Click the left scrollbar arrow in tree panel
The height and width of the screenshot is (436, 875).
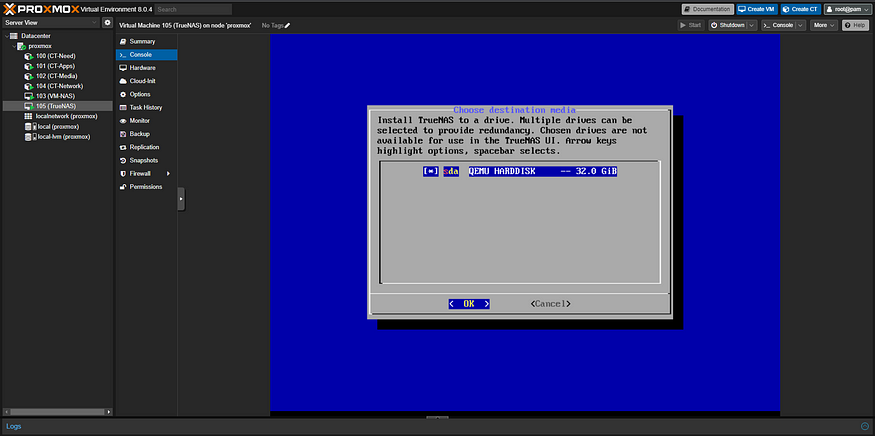[6, 411]
